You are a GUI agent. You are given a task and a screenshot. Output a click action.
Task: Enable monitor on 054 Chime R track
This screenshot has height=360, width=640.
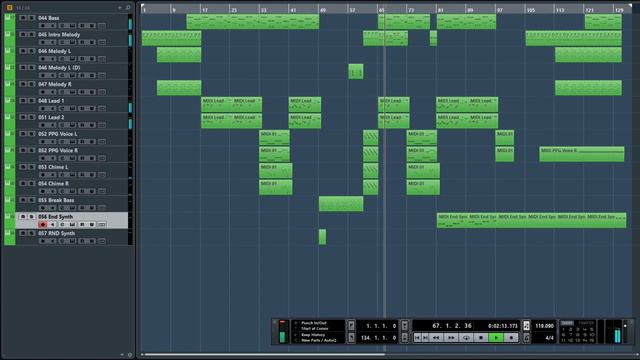click(52, 191)
